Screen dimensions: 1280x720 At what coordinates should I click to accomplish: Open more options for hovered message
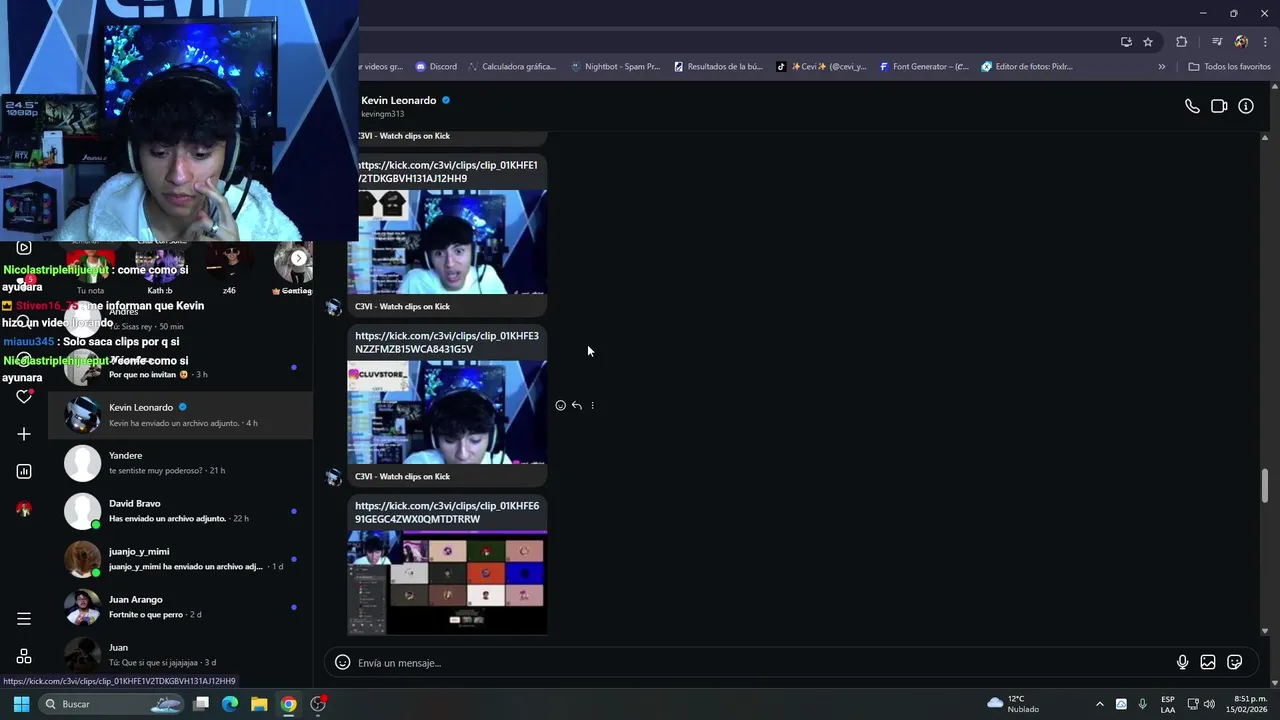pos(592,405)
